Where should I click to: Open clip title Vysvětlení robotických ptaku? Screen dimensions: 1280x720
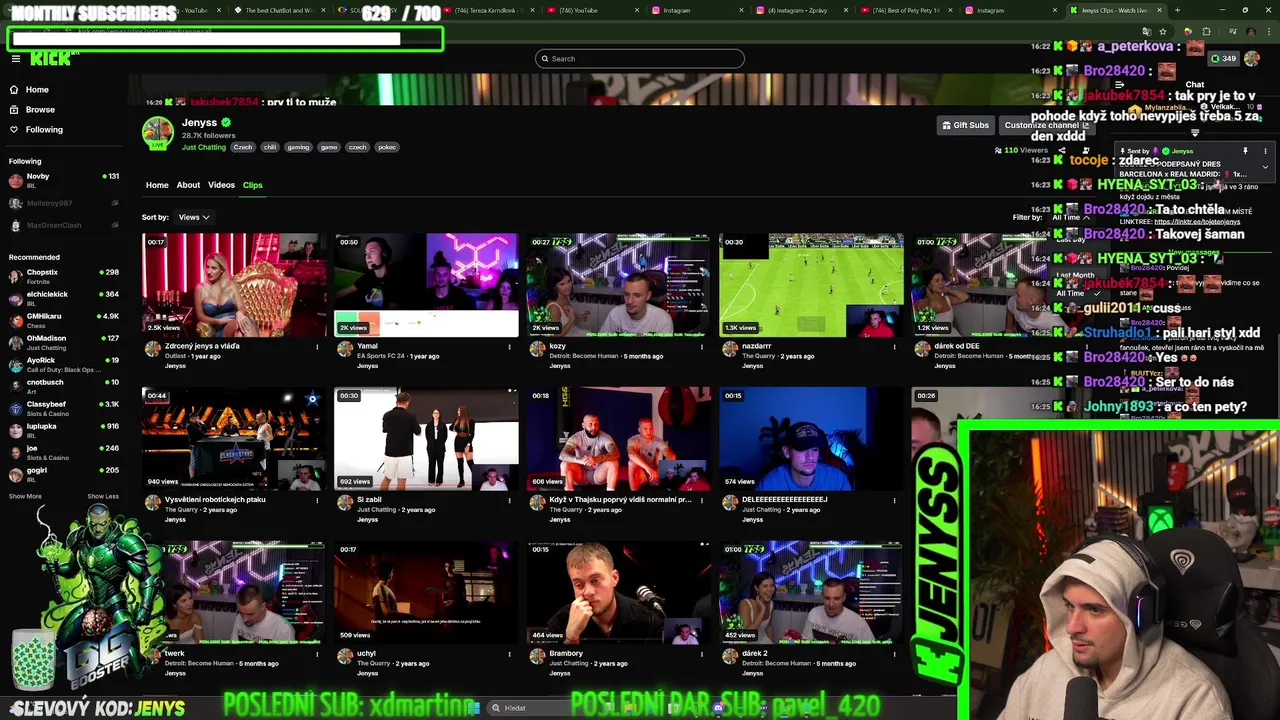pos(215,499)
